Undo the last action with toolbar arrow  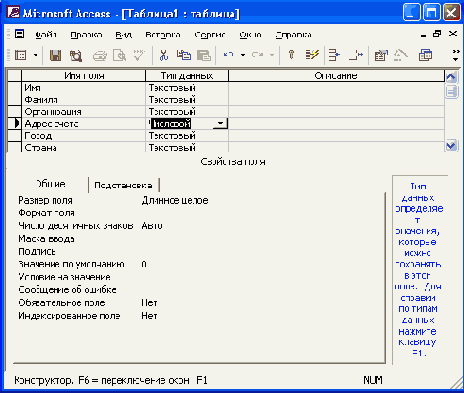229,55
